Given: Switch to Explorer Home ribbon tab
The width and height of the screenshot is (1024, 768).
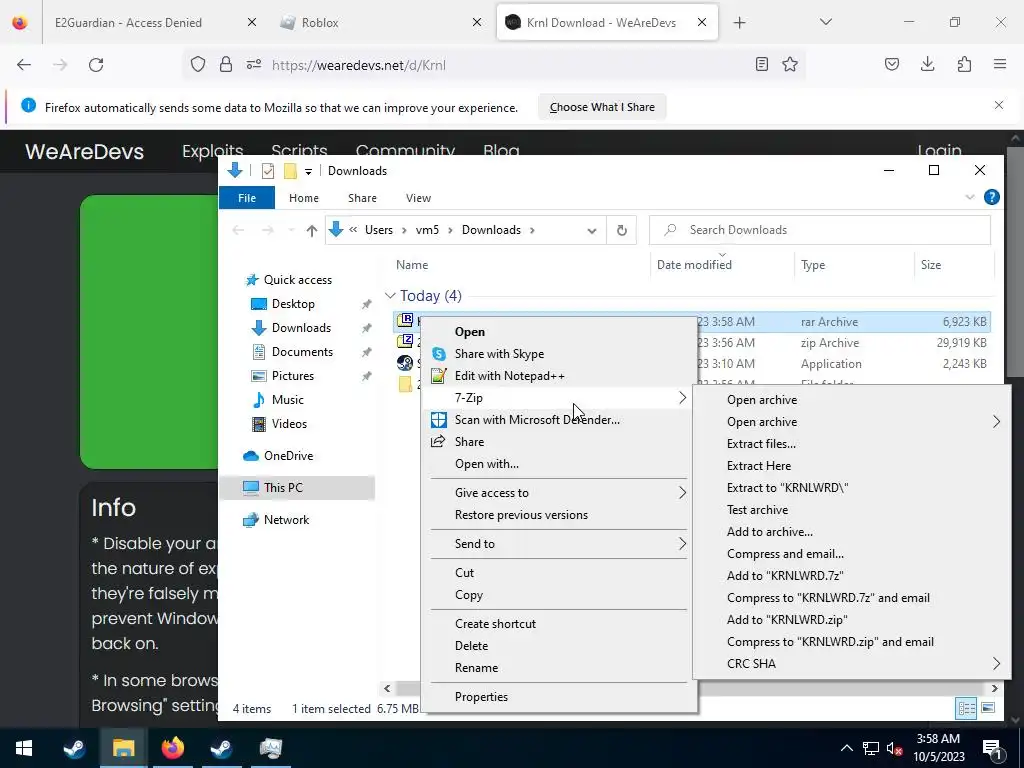Looking at the screenshot, I should pyautogui.click(x=304, y=198).
